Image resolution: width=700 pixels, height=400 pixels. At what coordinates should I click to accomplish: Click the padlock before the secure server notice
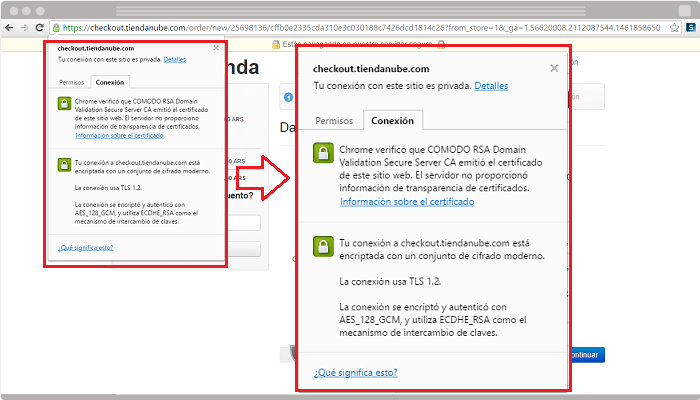tap(276, 44)
